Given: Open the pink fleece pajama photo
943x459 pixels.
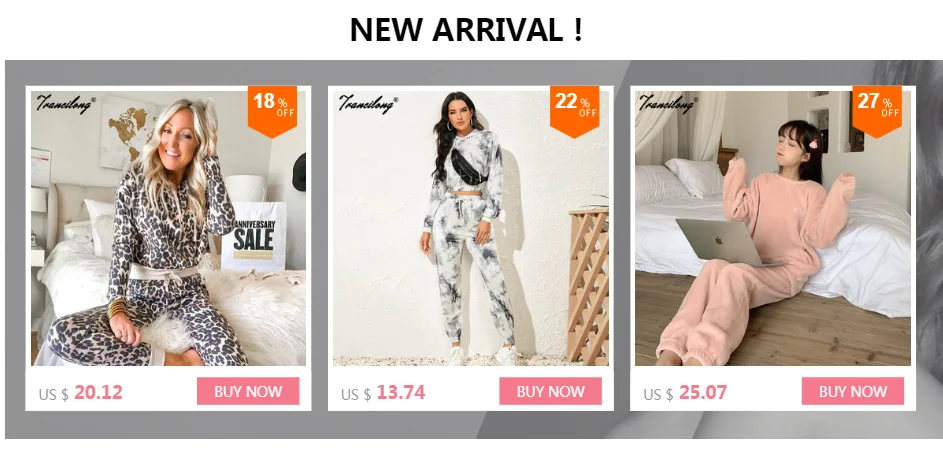Looking at the screenshot, I should pos(773,229).
